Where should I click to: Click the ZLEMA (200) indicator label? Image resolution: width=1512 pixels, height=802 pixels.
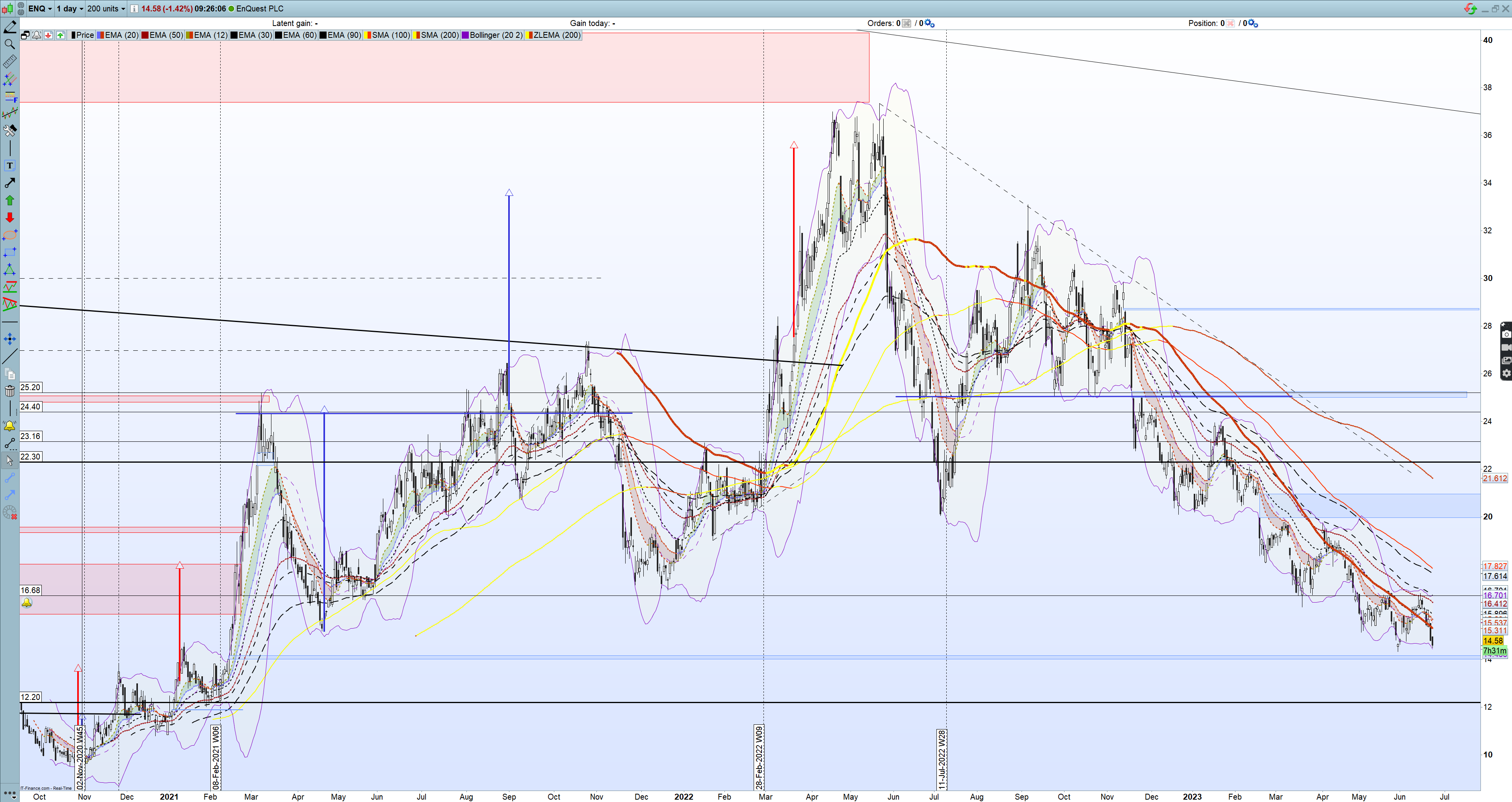coord(554,35)
